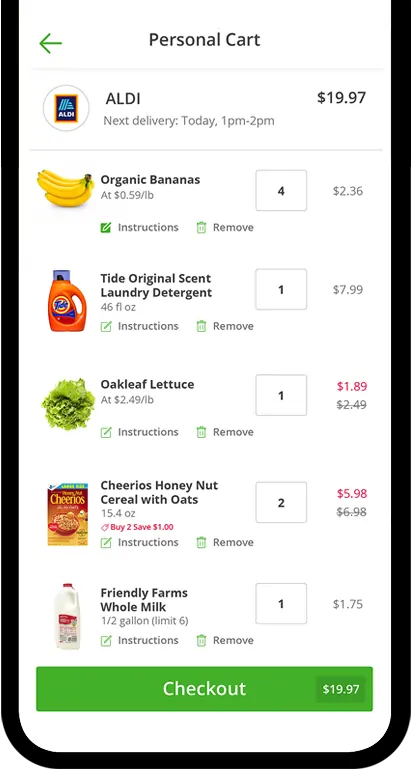Screen dimensions: 412x778
Task: Open the quantity selector for Tide Detergent
Action: (281, 289)
